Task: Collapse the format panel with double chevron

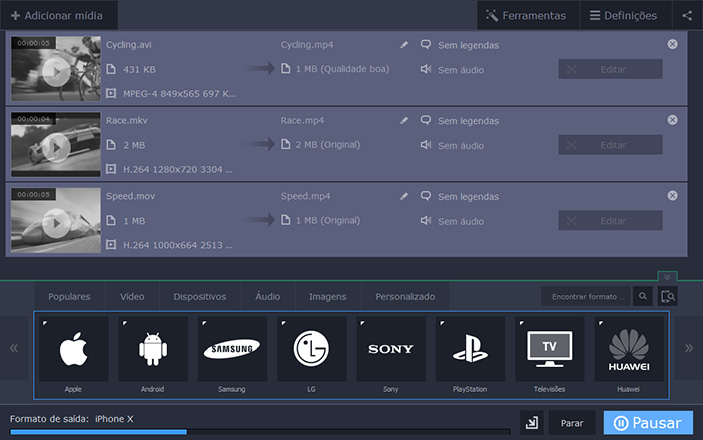Action: [667, 277]
